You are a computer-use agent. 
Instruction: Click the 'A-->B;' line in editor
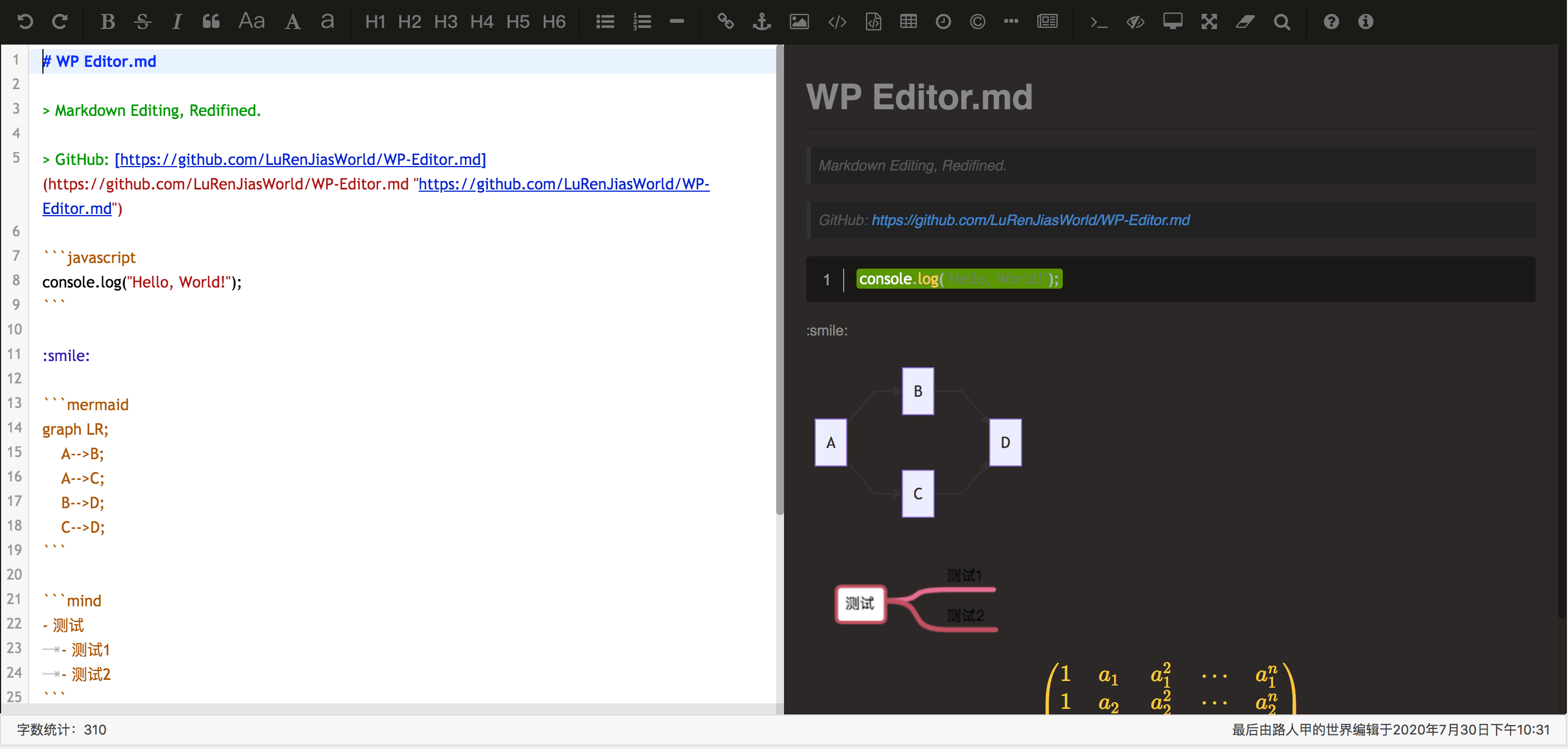pos(83,454)
